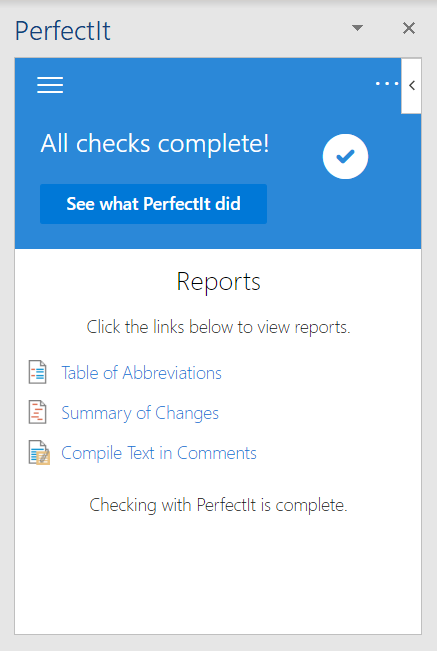The height and width of the screenshot is (651, 437).
Task: Click the See what PerfectIt did button
Action: pyautogui.click(x=154, y=204)
